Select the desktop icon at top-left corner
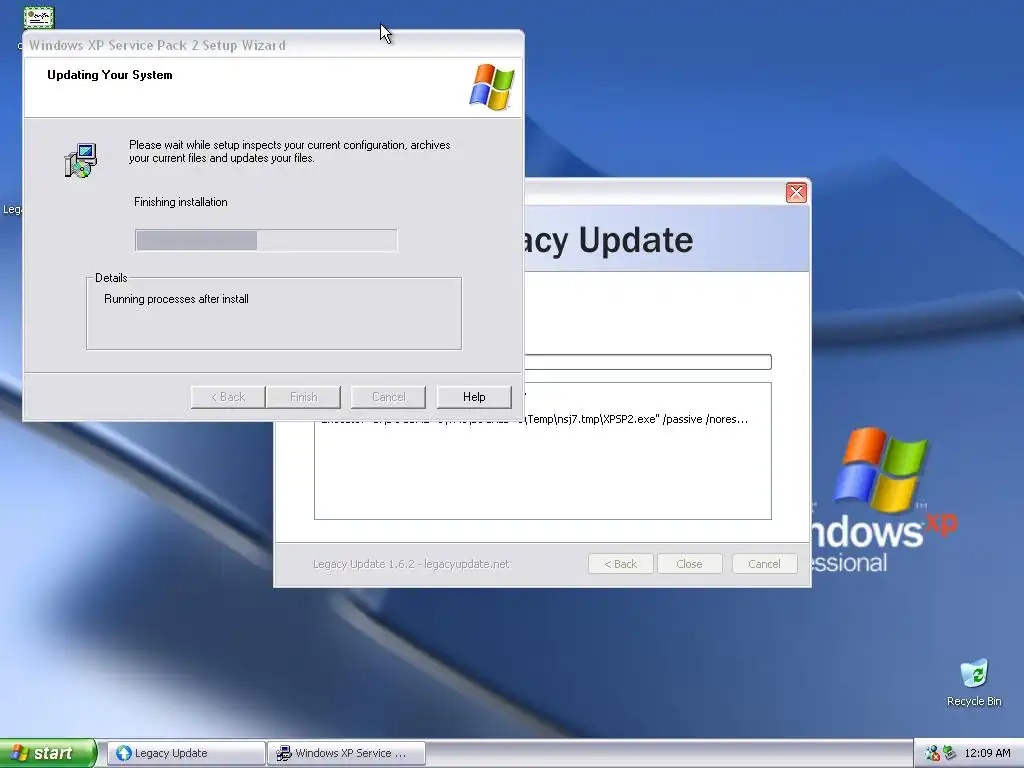 [x=39, y=17]
